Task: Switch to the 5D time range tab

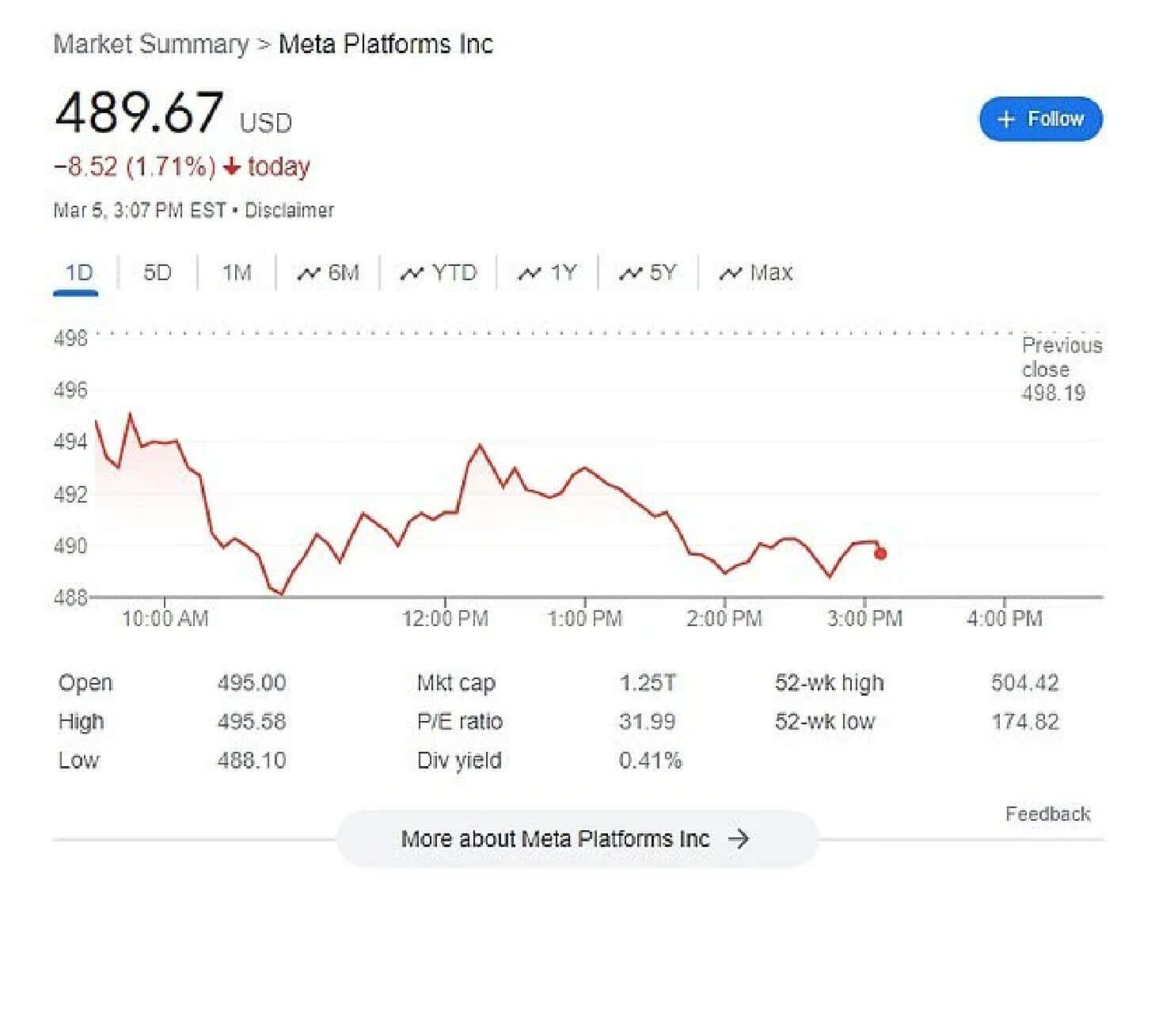Action: click(x=157, y=273)
